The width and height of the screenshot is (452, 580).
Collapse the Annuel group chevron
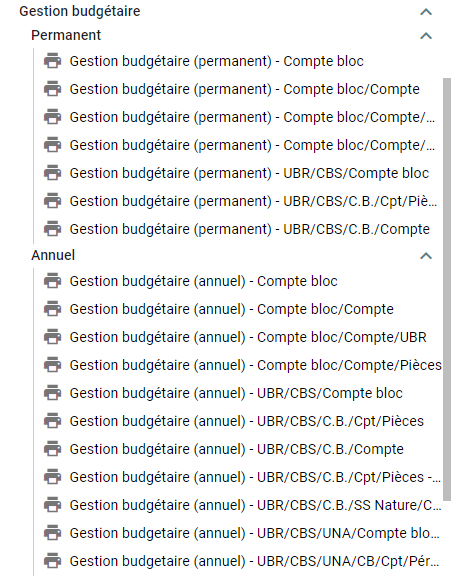[426, 256]
